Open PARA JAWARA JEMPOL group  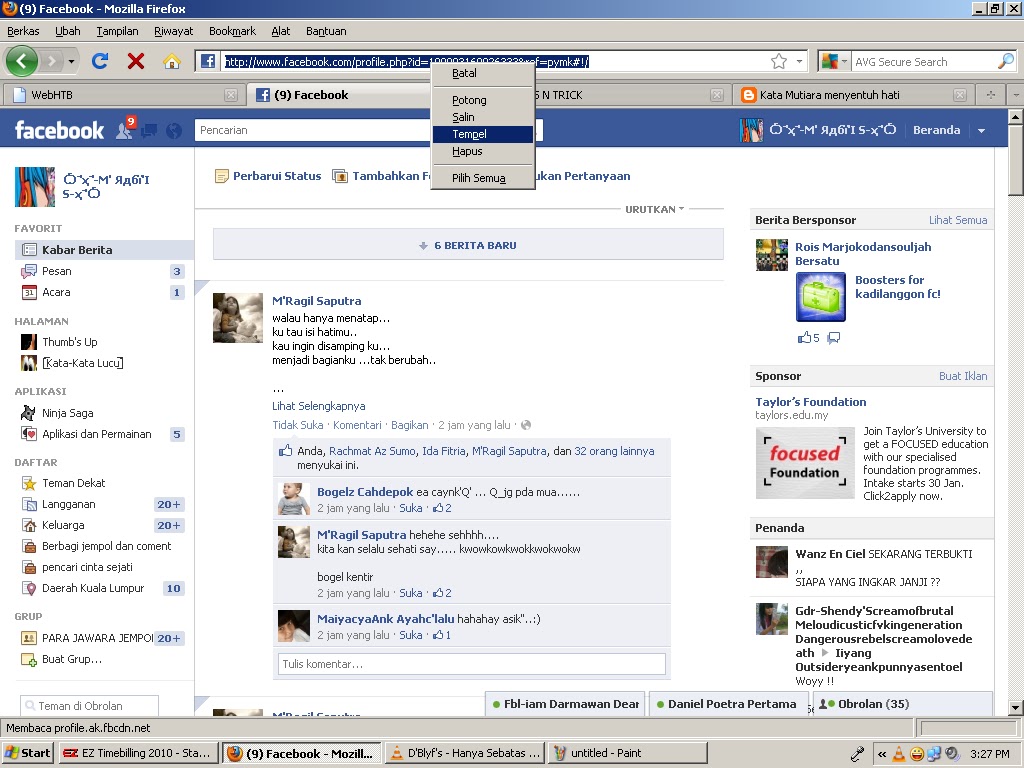[x=97, y=638]
